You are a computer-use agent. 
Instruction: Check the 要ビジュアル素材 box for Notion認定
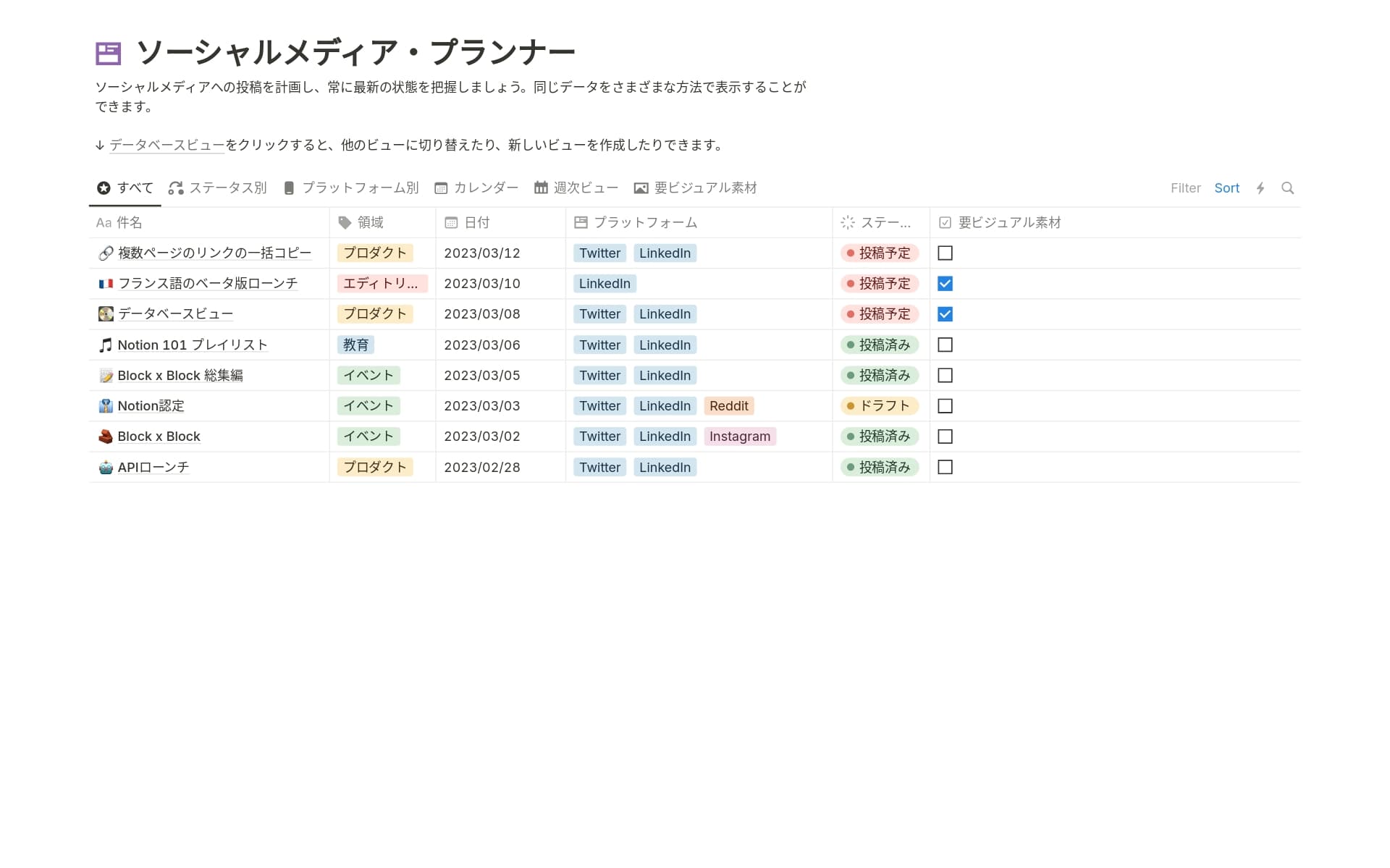[x=945, y=405]
